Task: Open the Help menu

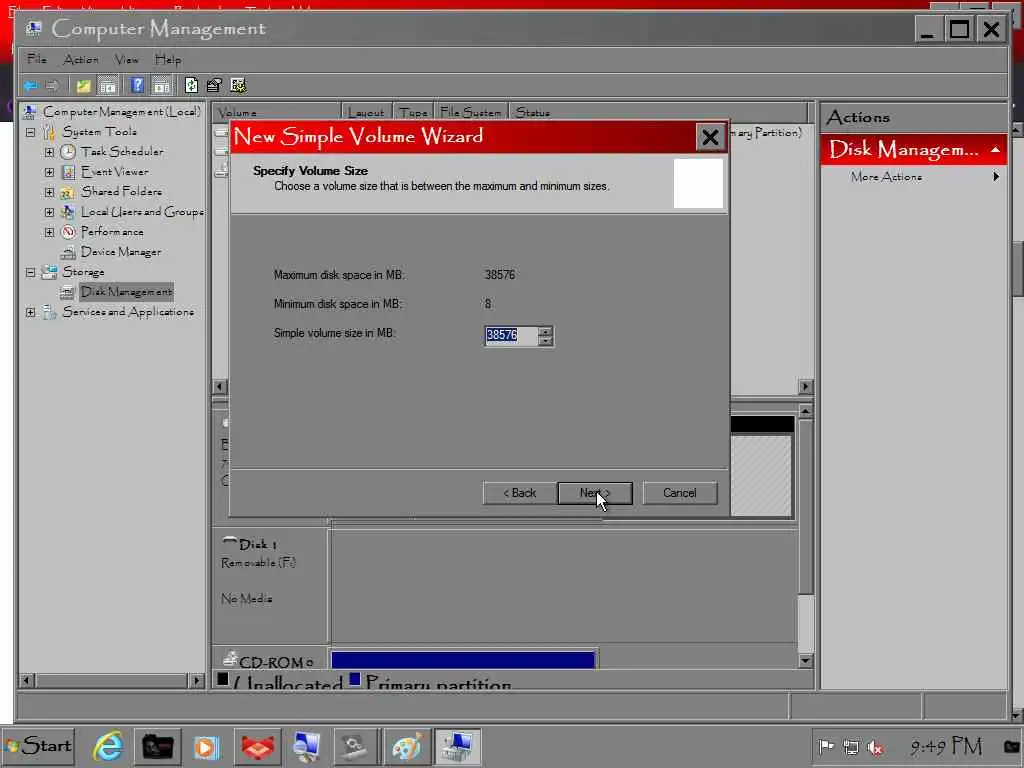Action: [x=168, y=59]
